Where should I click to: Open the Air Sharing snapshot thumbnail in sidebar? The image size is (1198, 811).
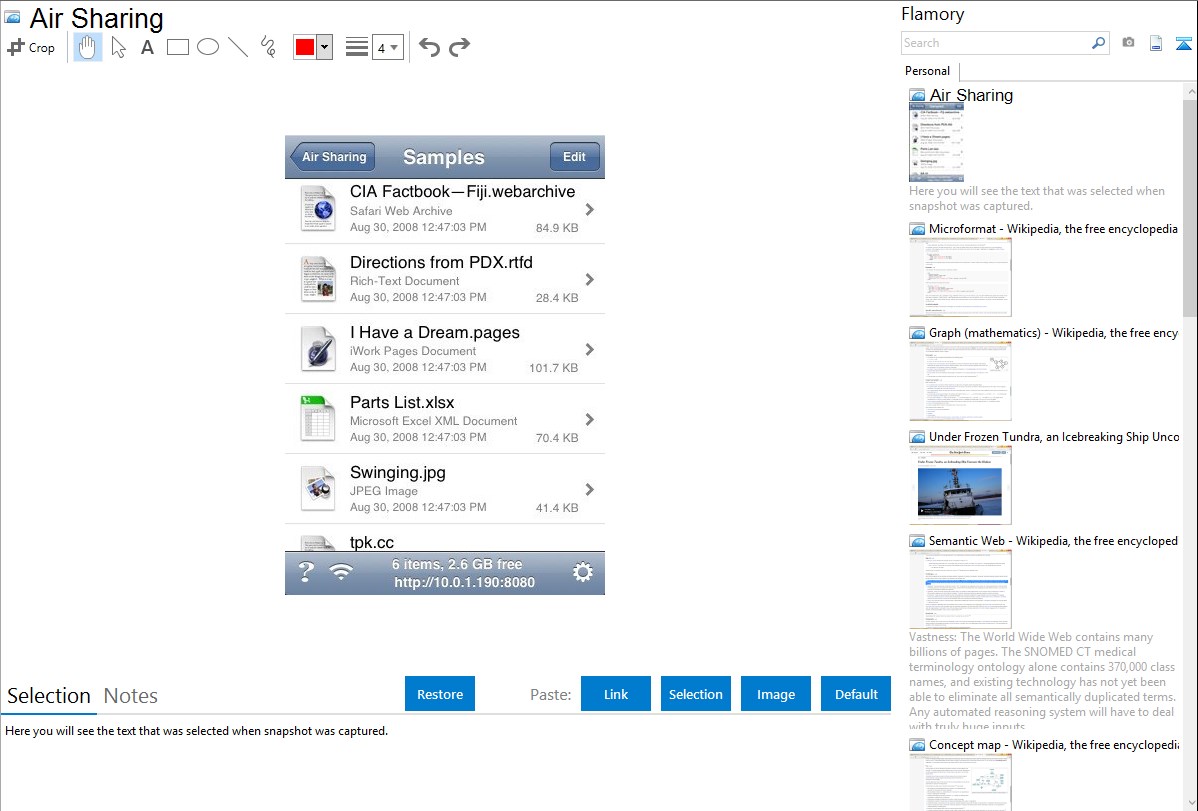pos(937,143)
